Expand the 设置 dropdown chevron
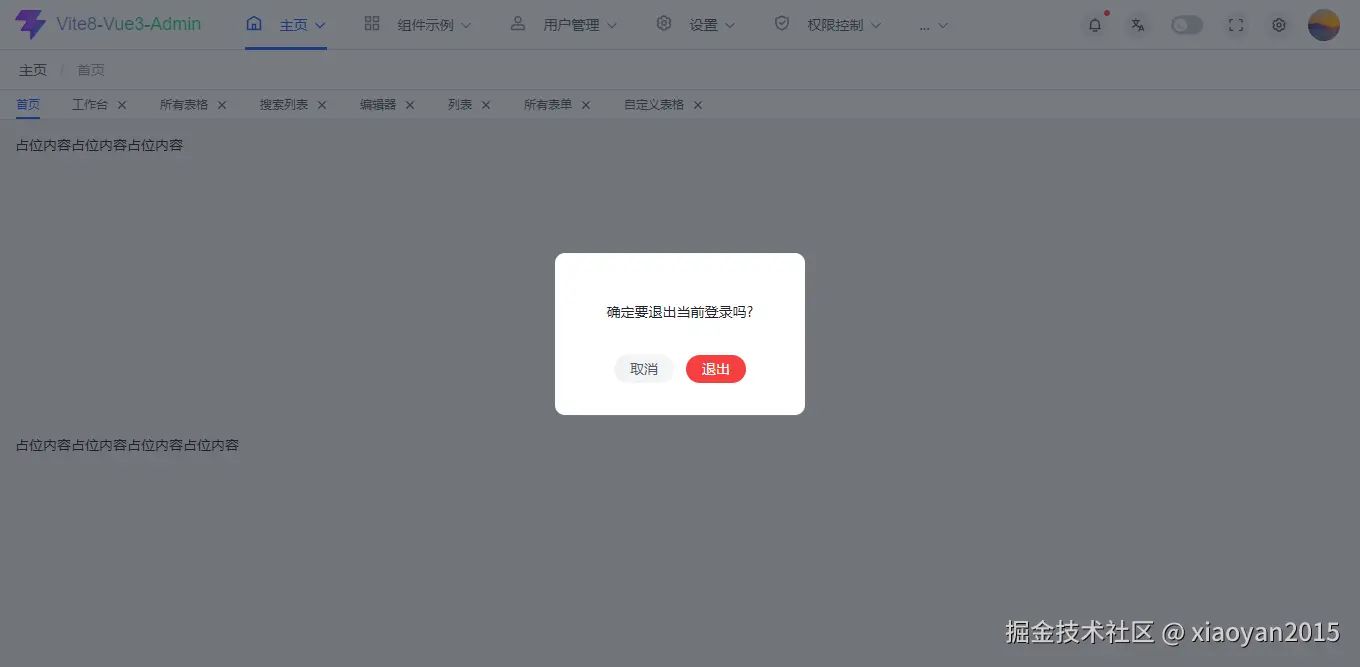This screenshot has height=667, width=1360. pyautogui.click(x=729, y=25)
